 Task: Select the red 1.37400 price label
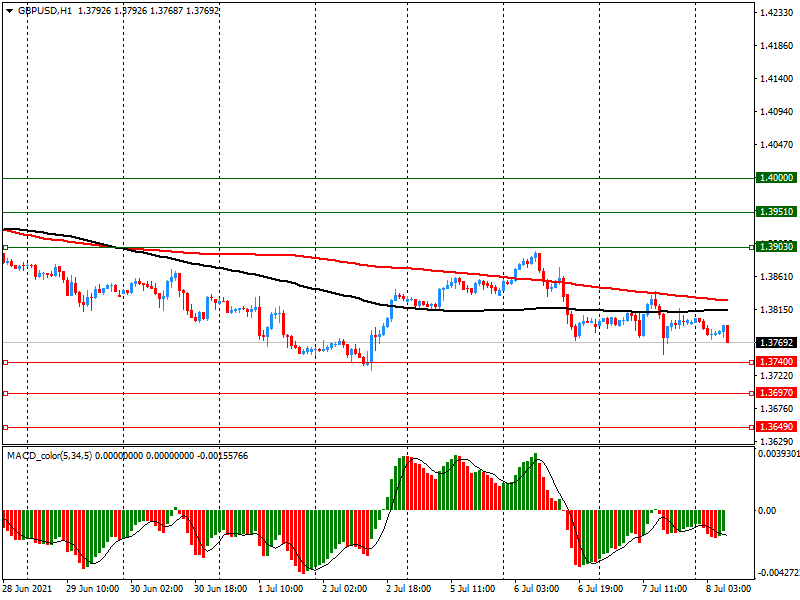tap(776, 361)
